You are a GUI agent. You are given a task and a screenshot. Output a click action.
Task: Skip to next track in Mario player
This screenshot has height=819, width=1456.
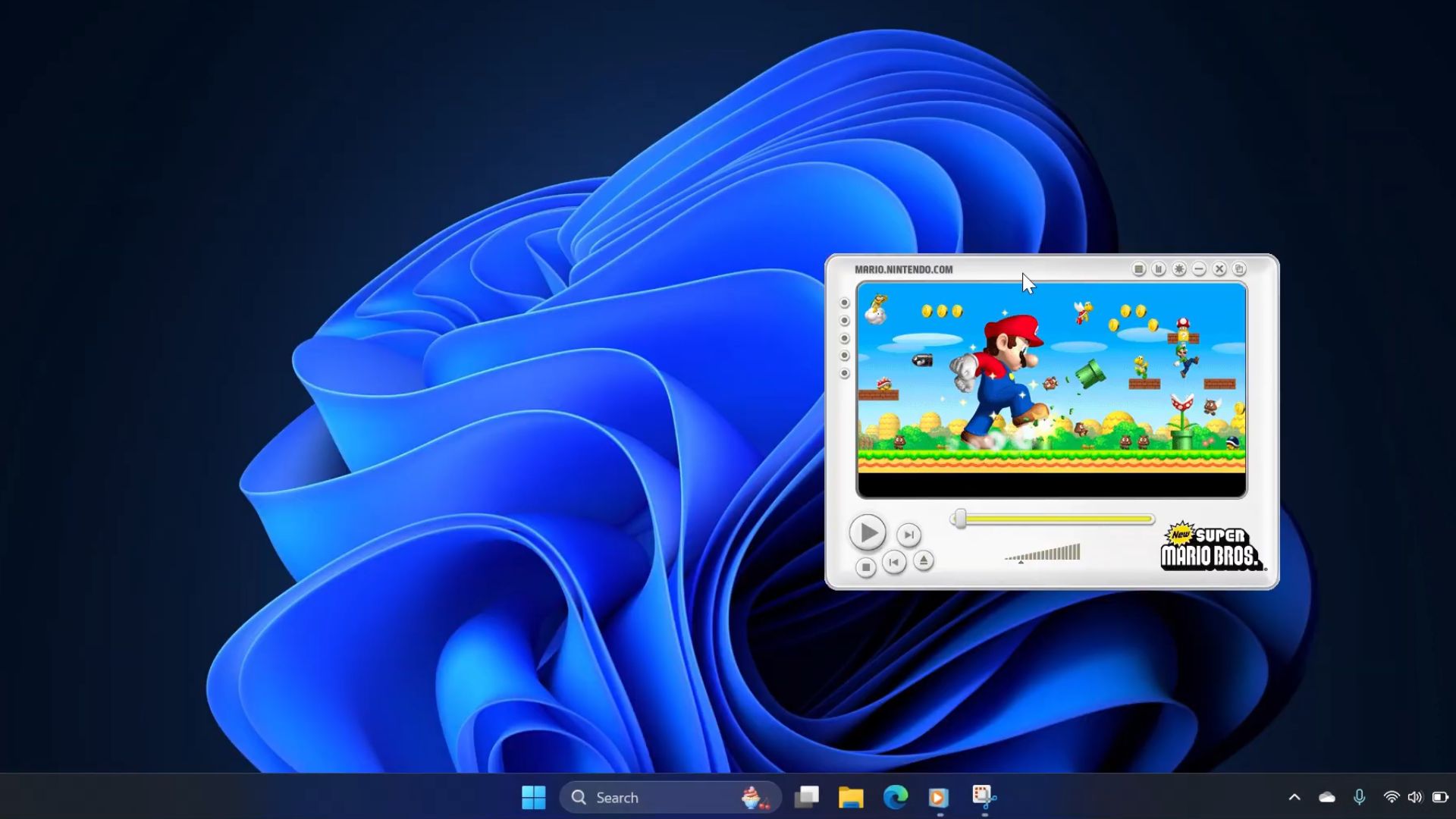coord(908,535)
